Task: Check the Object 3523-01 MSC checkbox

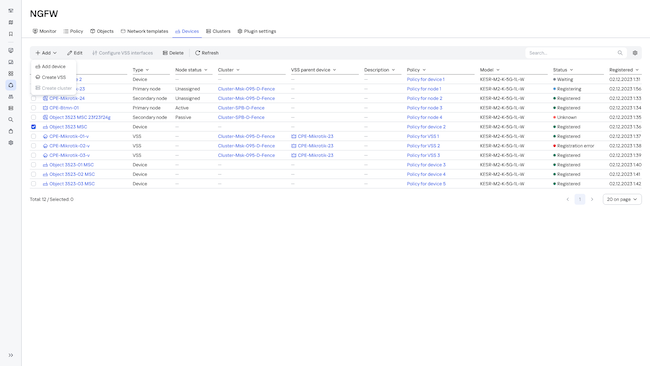Action: pyautogui.click(x=34, y=165)
